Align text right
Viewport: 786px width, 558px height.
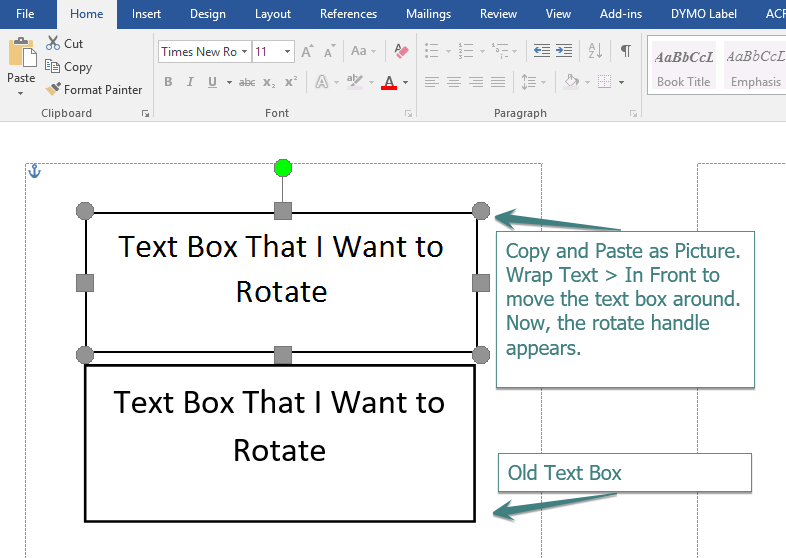click(476, 82)
